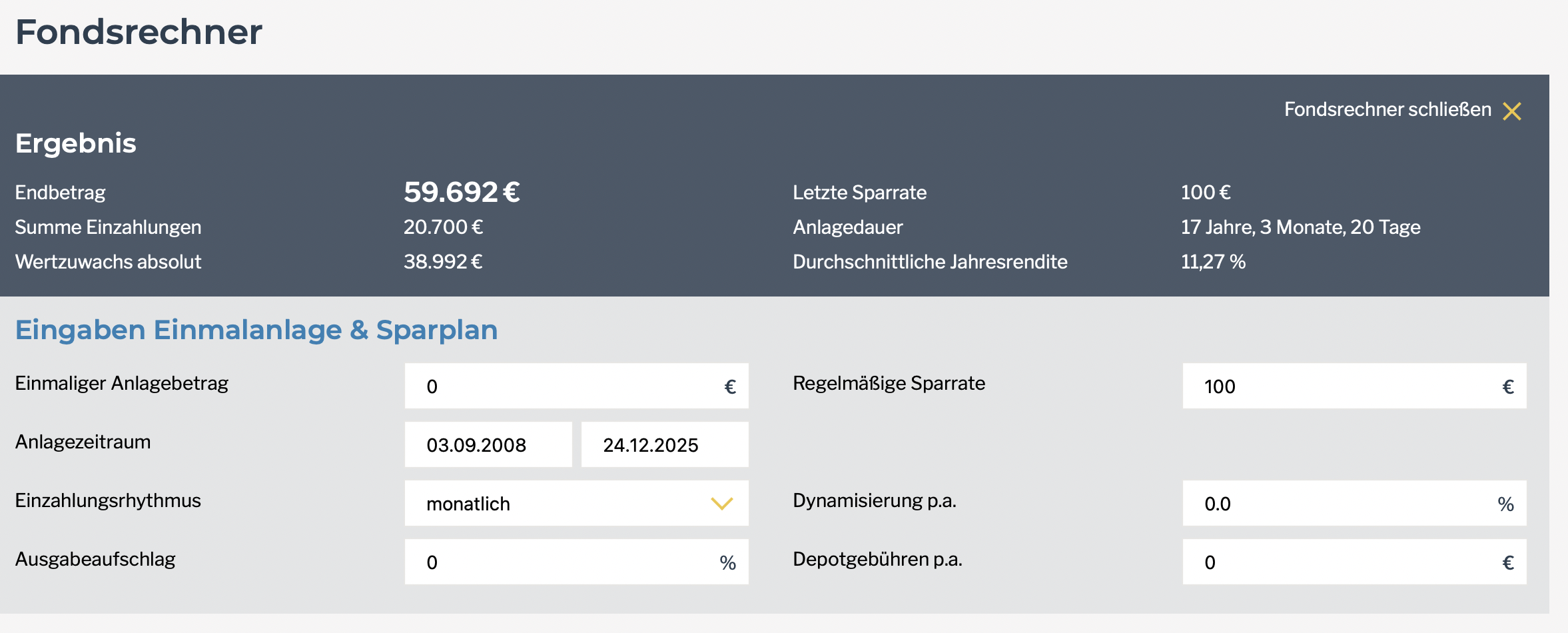This screenshot has width=1568, height=633.
Task: Click euro symbol in Depotgebühren field
Action: 1508,563
